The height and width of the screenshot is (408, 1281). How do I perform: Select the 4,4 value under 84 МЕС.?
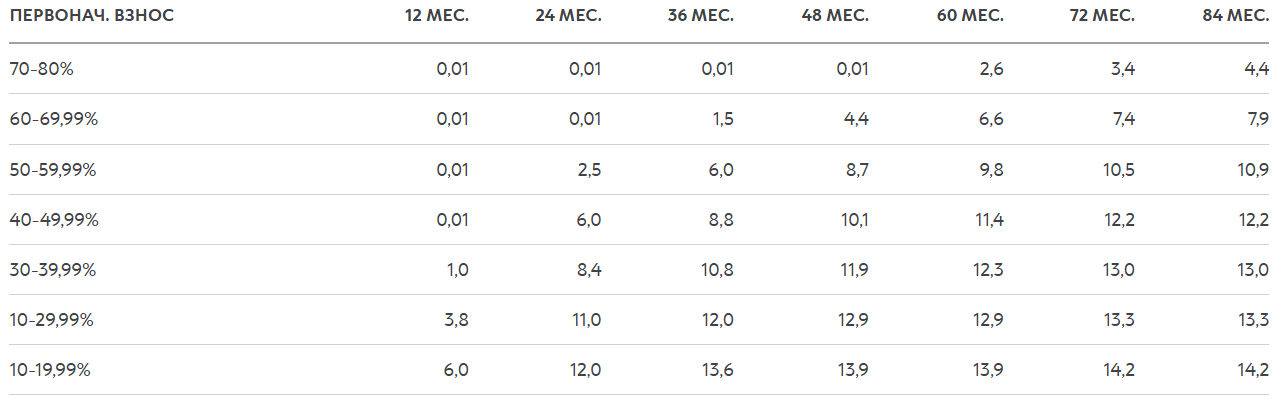coord(1258,69)
